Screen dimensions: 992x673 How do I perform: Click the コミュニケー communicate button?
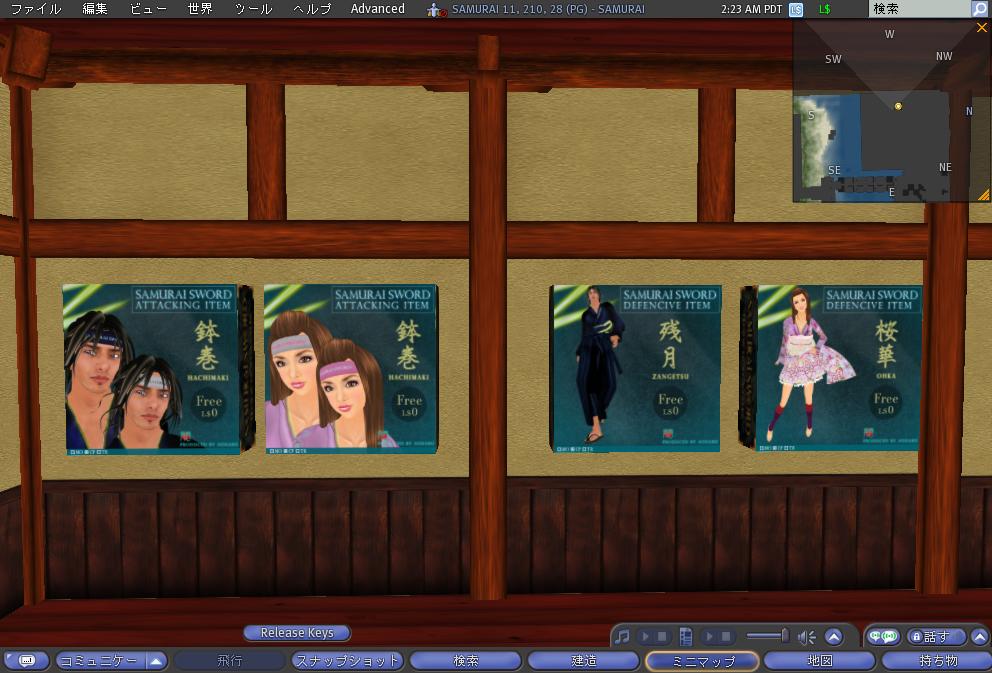coord(101,661)
